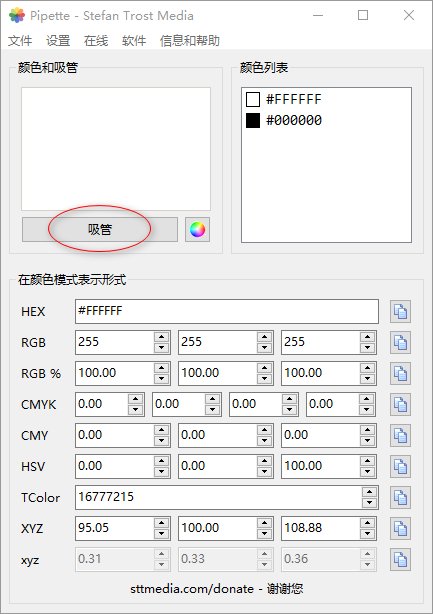Increase the RGB green value

coord(265,337)
